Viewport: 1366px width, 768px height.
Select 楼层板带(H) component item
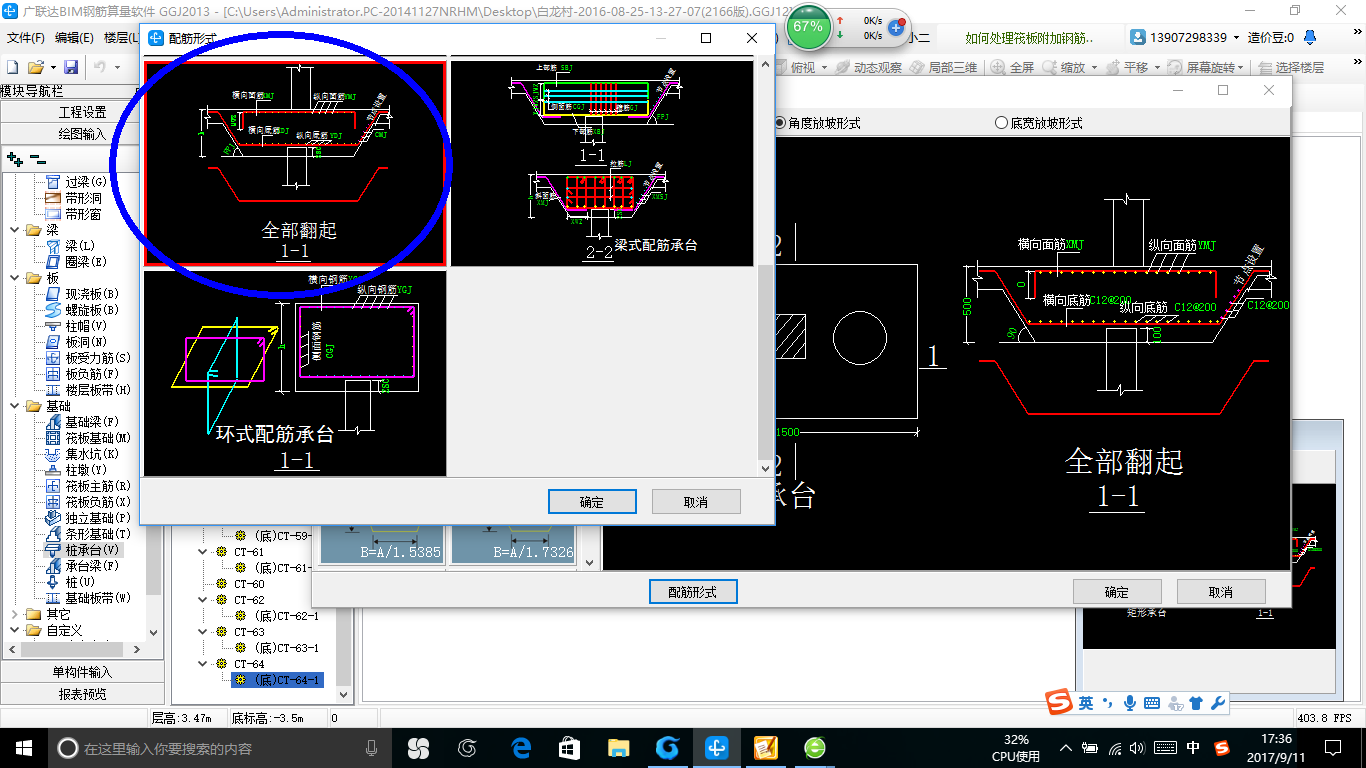pos(98,390)
